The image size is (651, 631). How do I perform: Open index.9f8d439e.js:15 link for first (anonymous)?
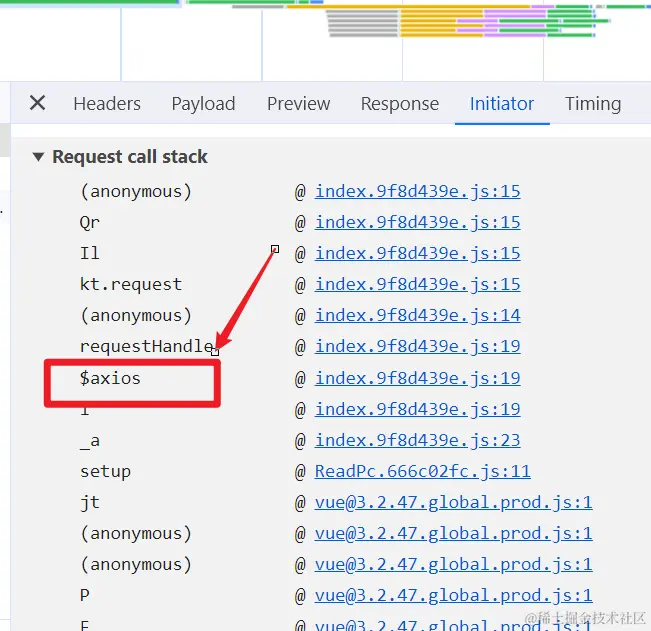pos(418,191)
